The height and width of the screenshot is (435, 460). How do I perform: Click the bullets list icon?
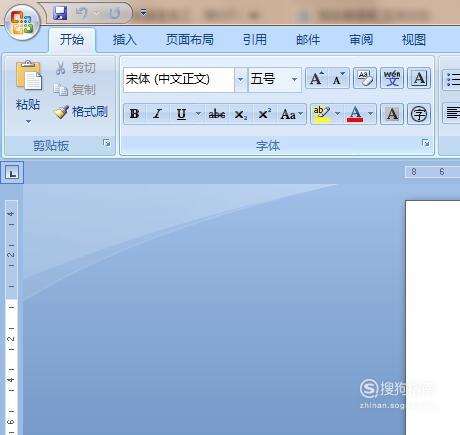[x=452, y=80]
